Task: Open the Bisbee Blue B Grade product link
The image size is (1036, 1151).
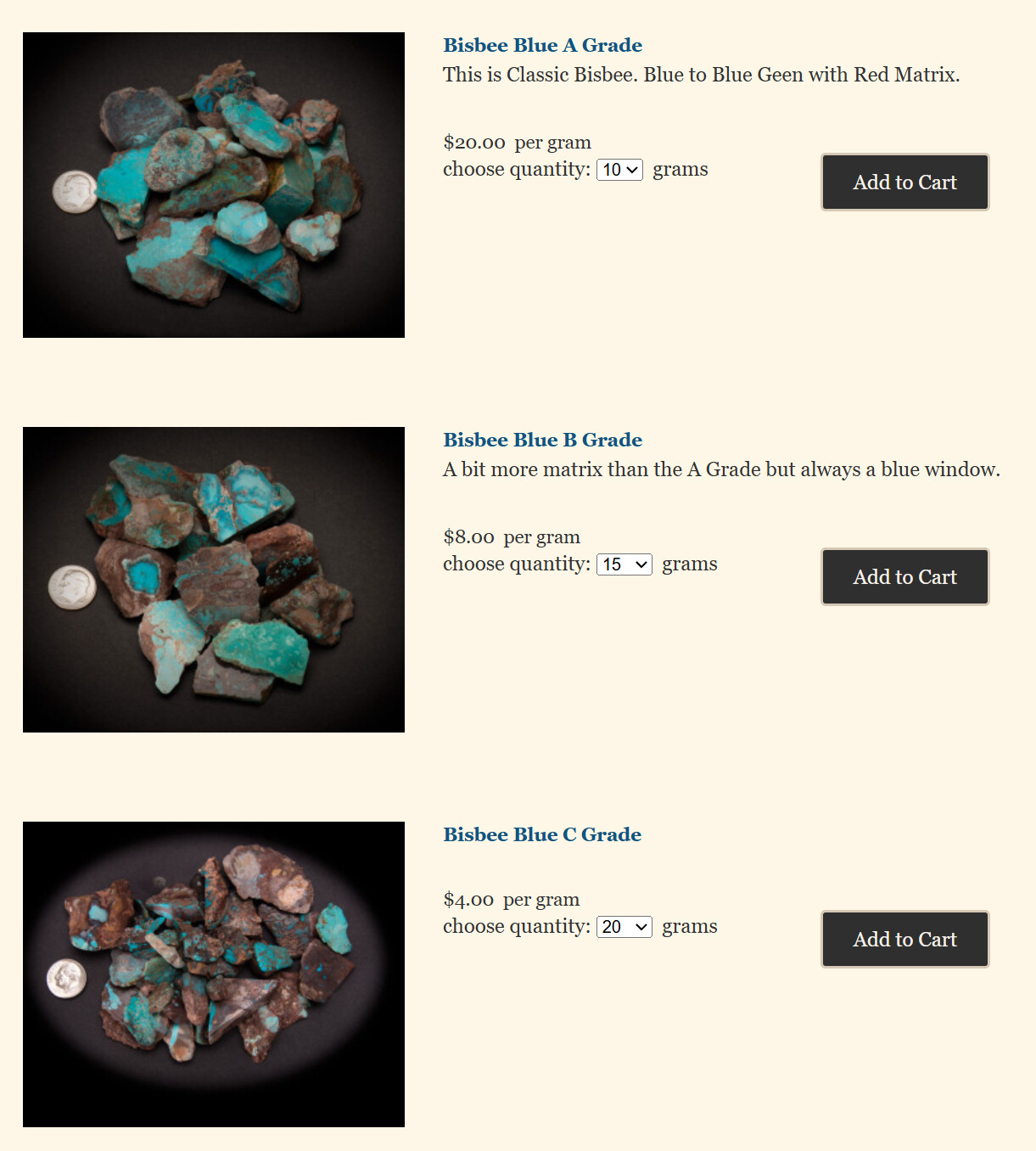Action: pos(542,440)
